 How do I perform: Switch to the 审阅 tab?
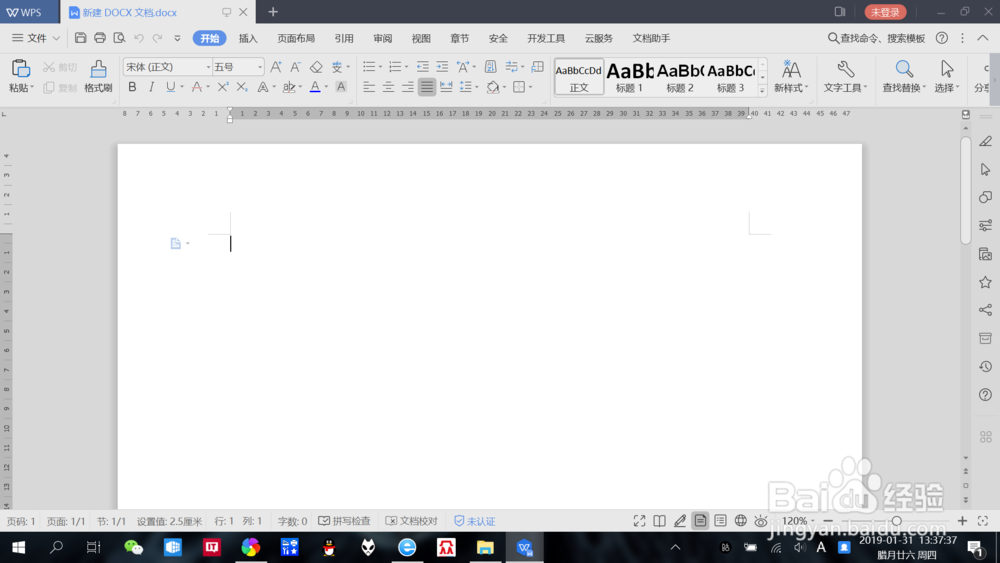point(383,38)
